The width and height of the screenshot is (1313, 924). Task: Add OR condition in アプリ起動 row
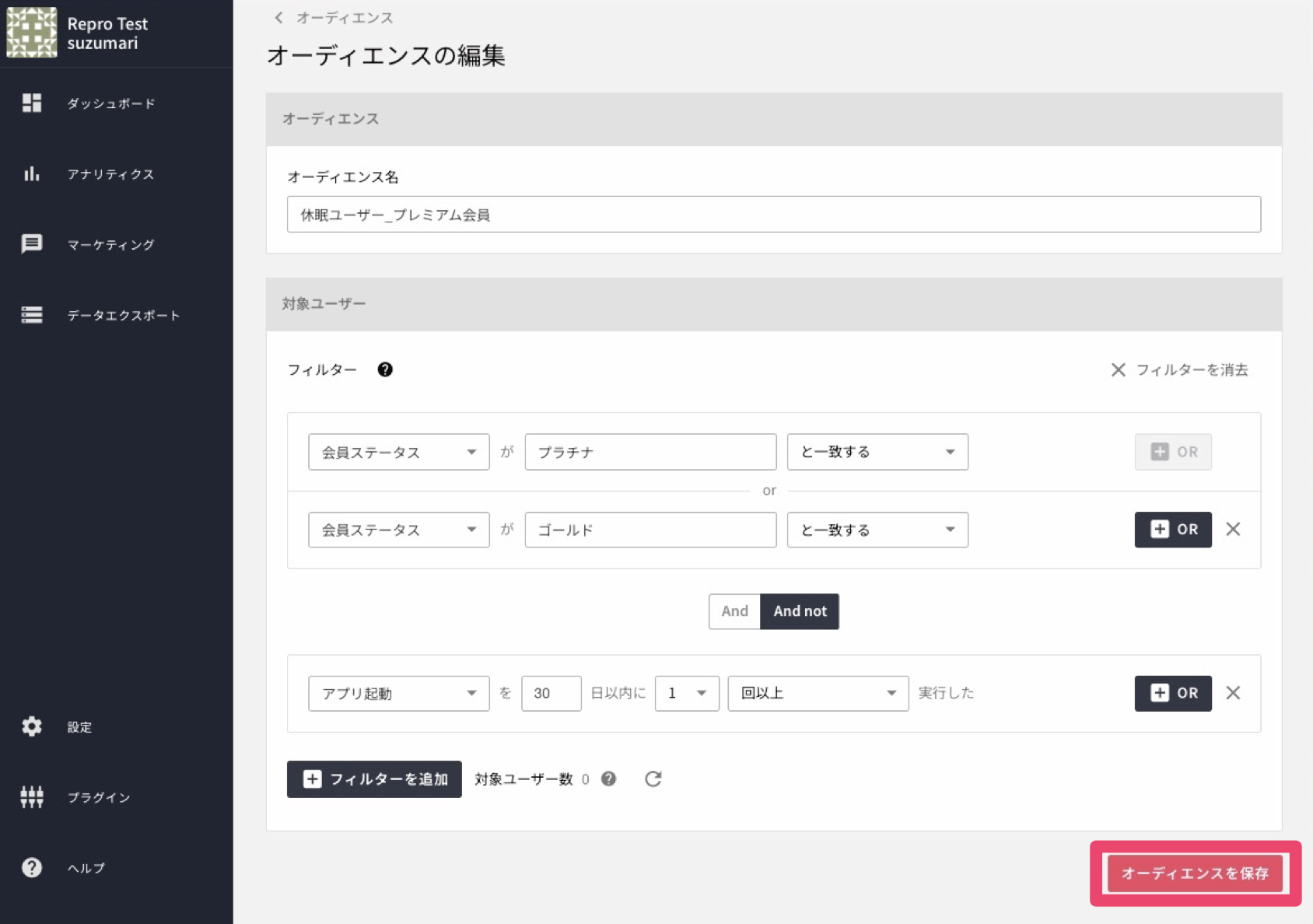[1173, 693]
